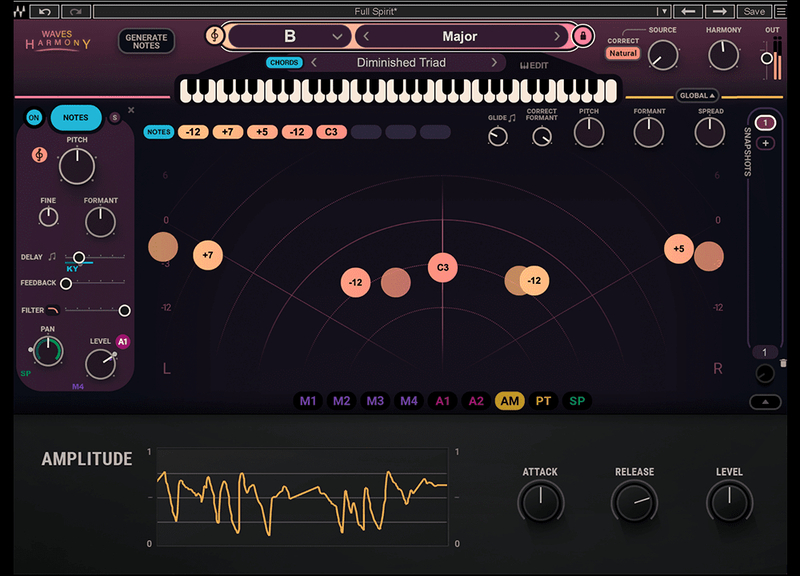Image resolution: width=800 pixels, height=576 pixels.
Task: Toggle the C3 voice chip
Action: click(x=331, y=132)
